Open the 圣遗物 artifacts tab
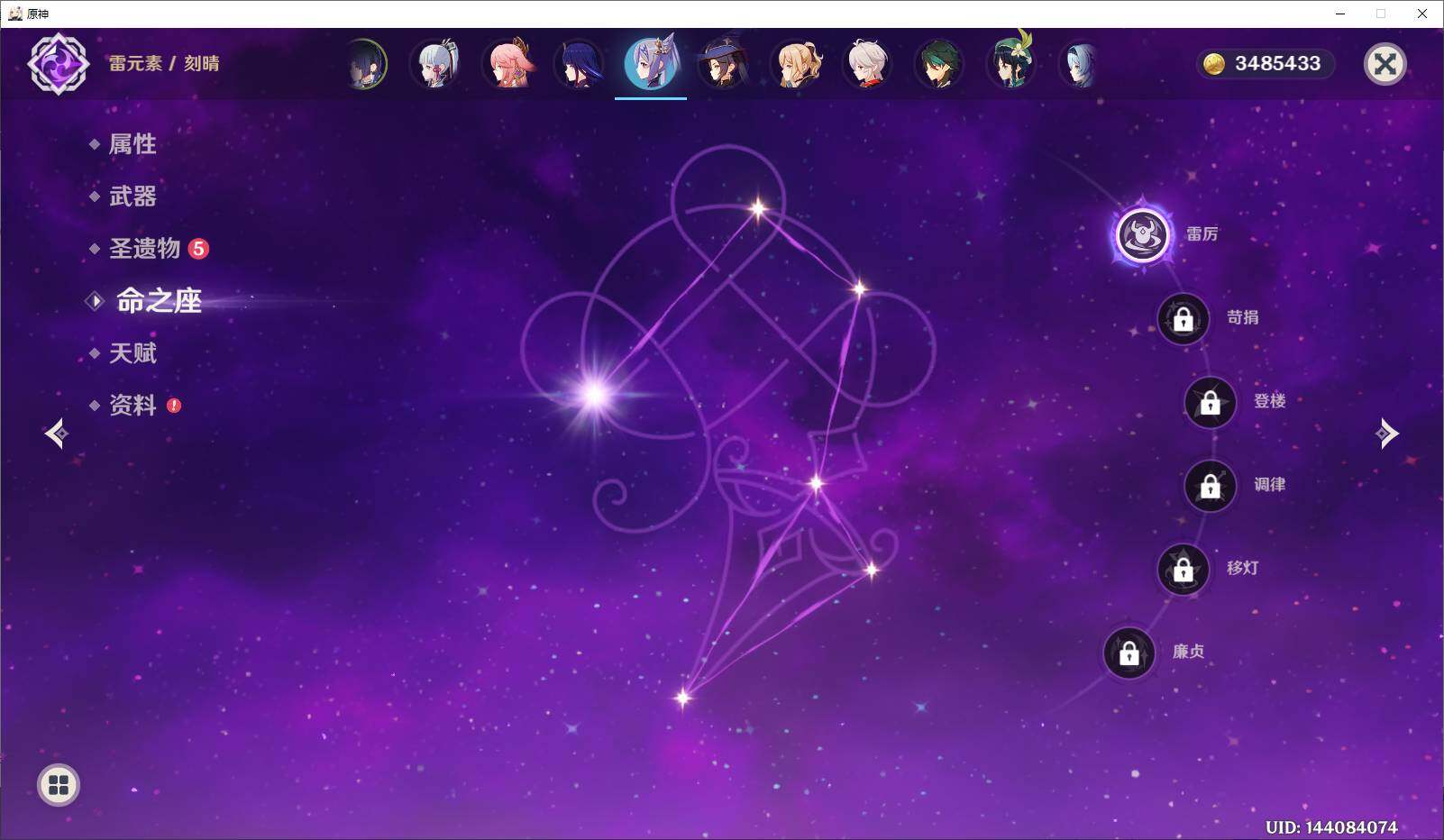 tap(144, 249)
